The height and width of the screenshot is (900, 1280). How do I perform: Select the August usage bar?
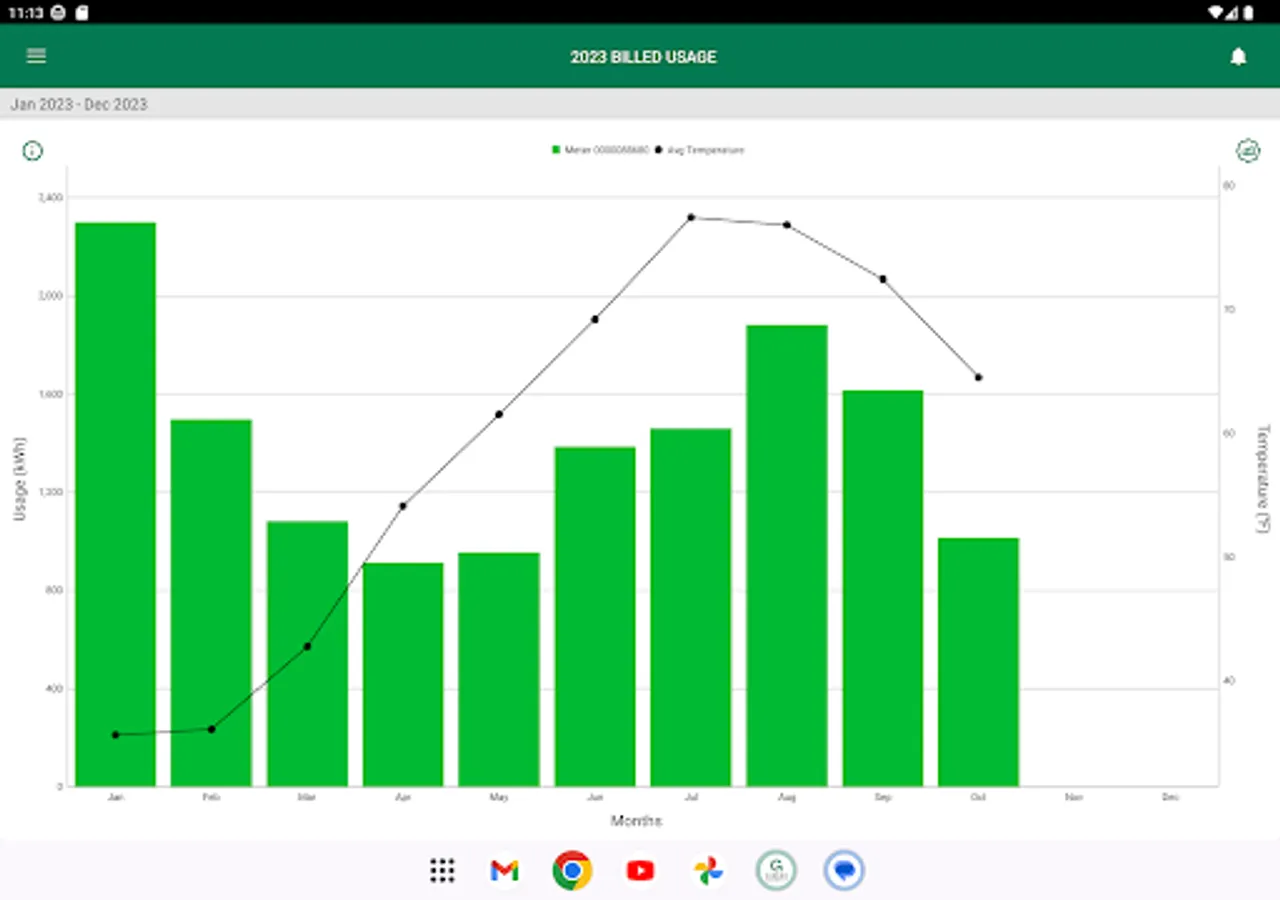pyautogui.click(x=787, y=550)
